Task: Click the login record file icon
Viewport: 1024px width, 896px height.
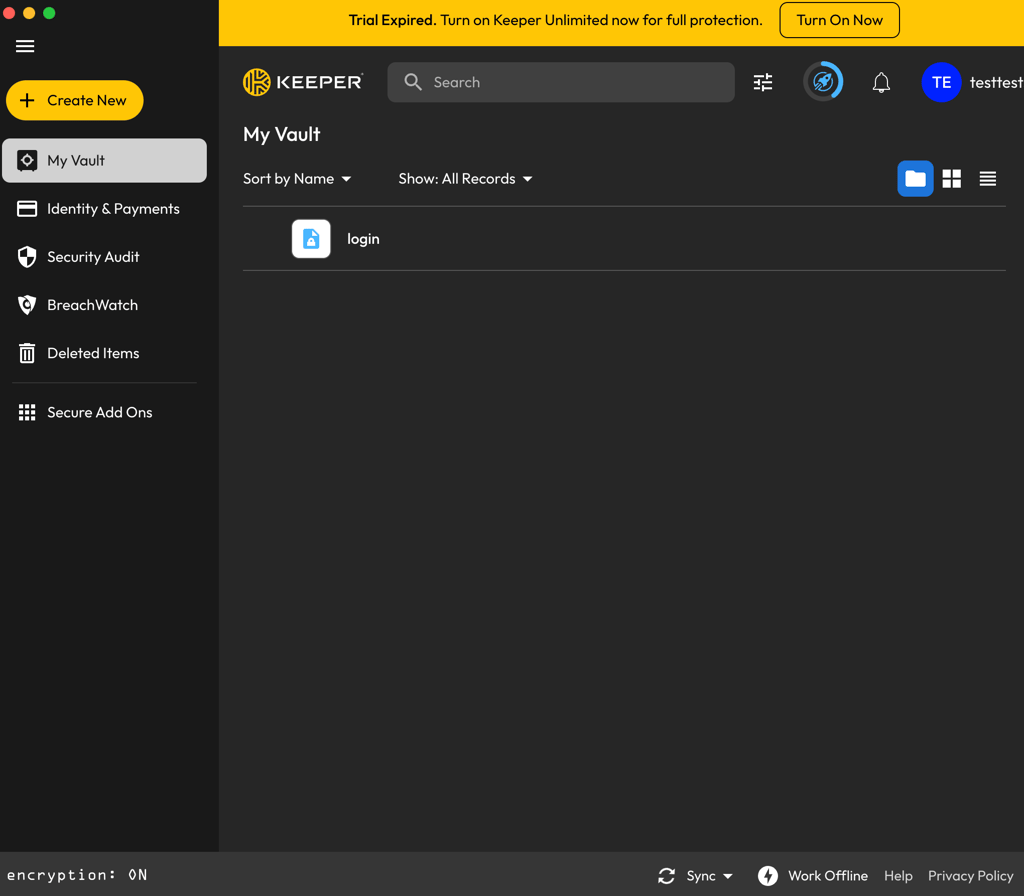Action: (311, 239)
